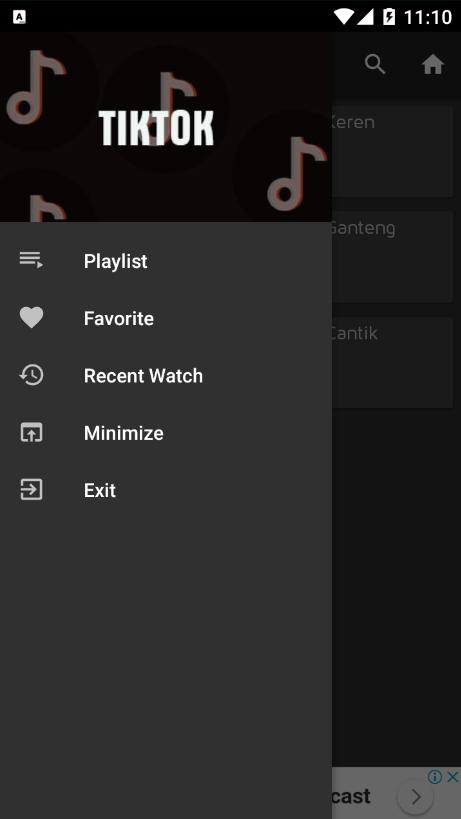The width and height of the screenshot is (461, 819).
Task: Open the ad info icon
Action: pos(435,777)
